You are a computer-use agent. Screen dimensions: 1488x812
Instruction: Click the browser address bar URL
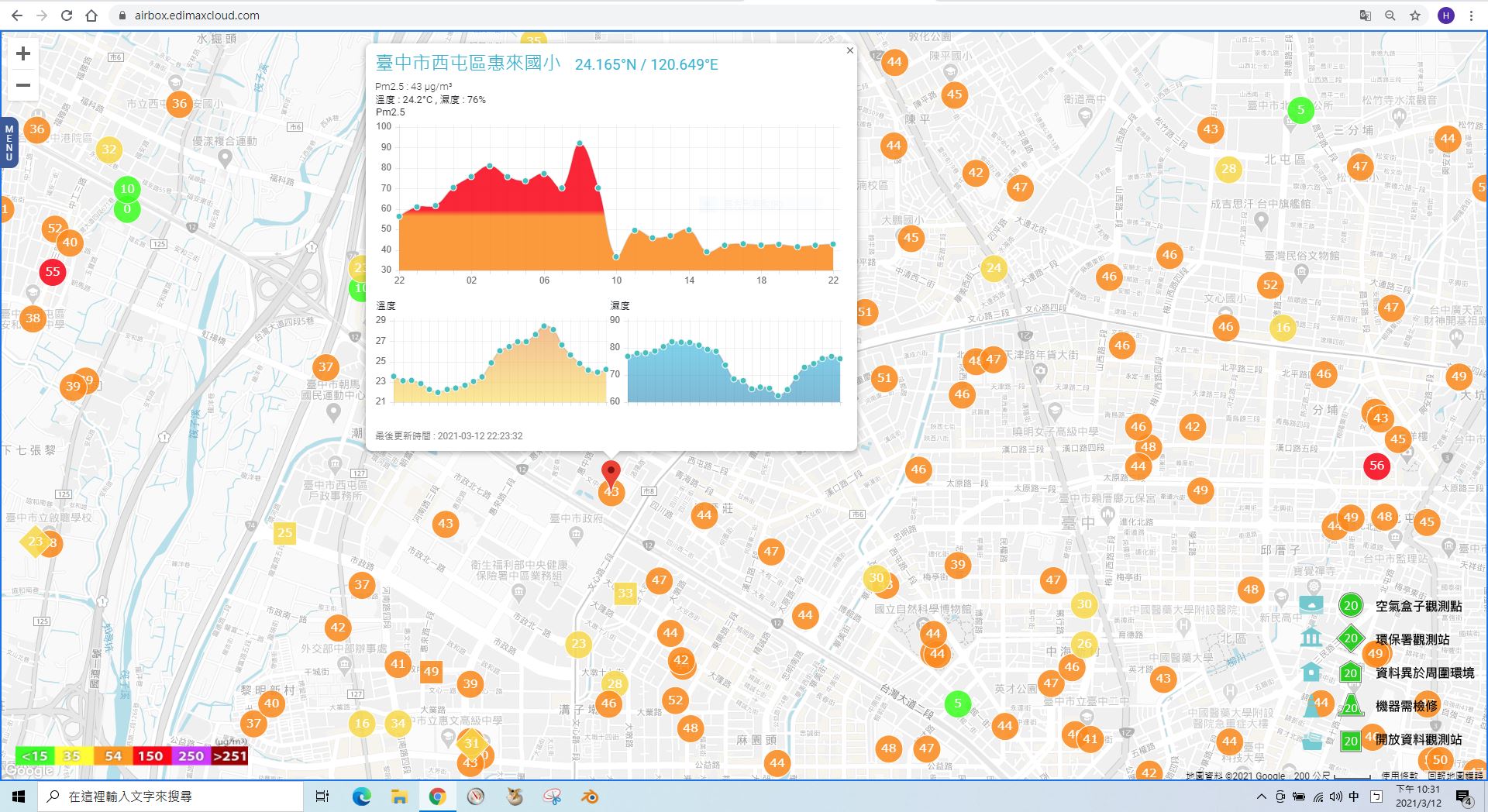click(197, 15)
